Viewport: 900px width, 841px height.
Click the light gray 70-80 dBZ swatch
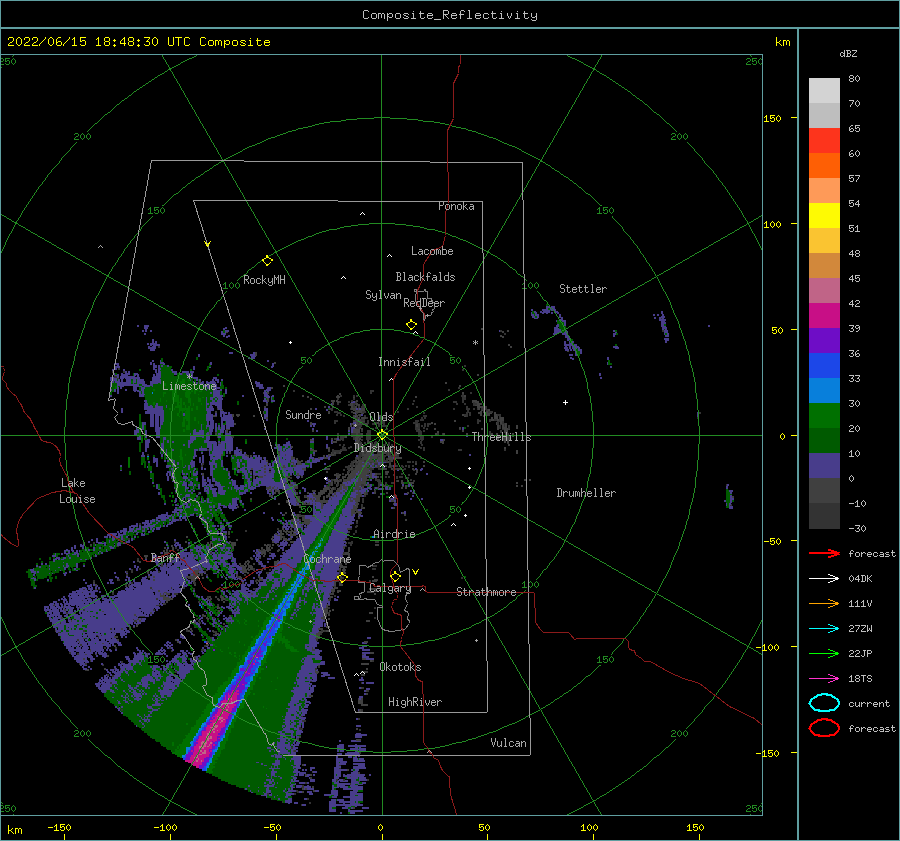coord(824,90)
